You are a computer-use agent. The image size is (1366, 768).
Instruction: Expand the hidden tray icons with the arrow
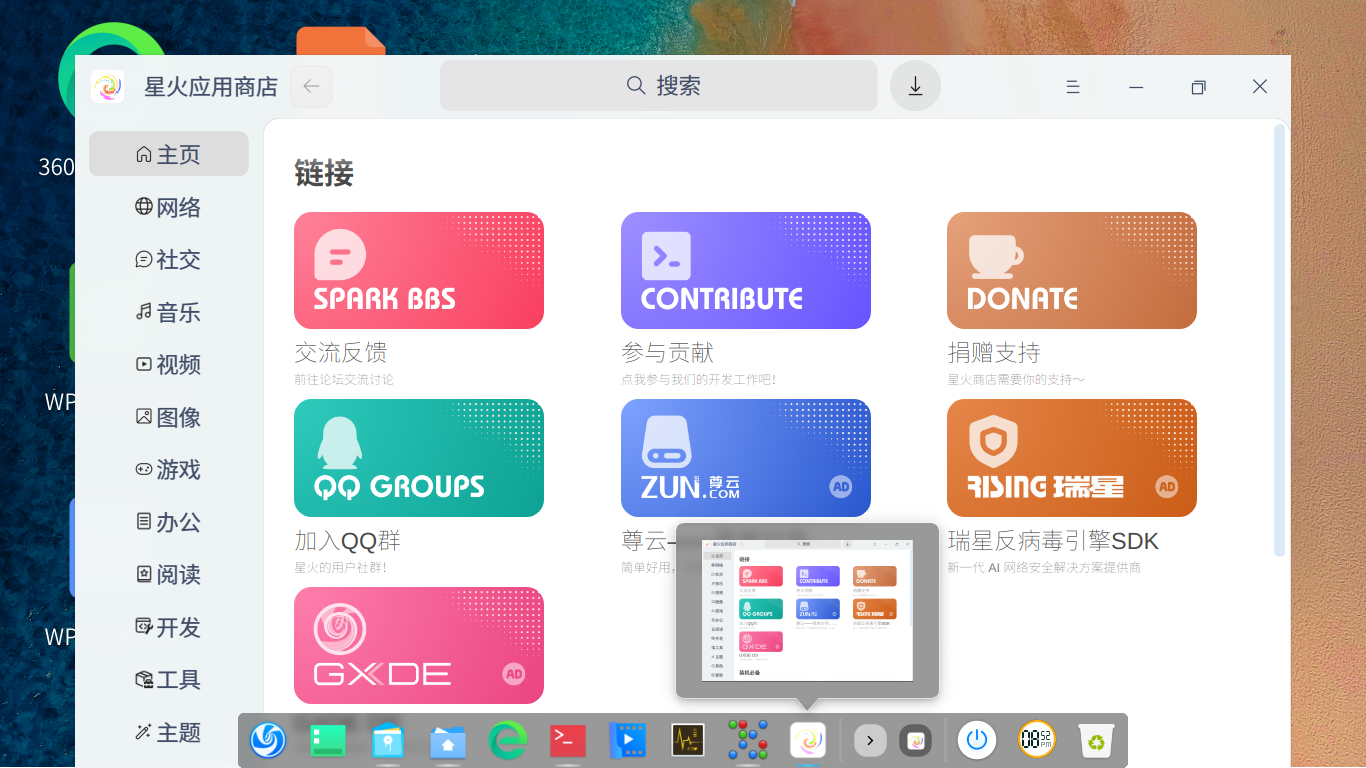tap(869, 740)
